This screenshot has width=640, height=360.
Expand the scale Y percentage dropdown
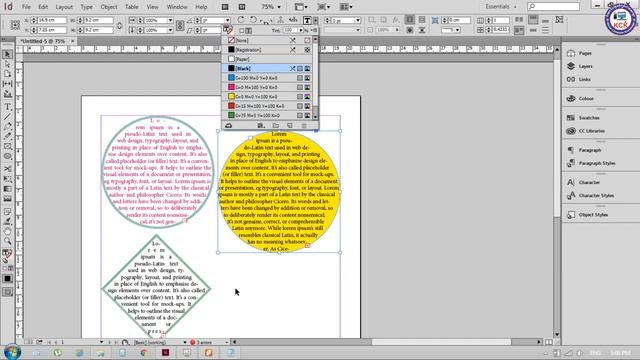pyautogui.click(x=170, y=30)
